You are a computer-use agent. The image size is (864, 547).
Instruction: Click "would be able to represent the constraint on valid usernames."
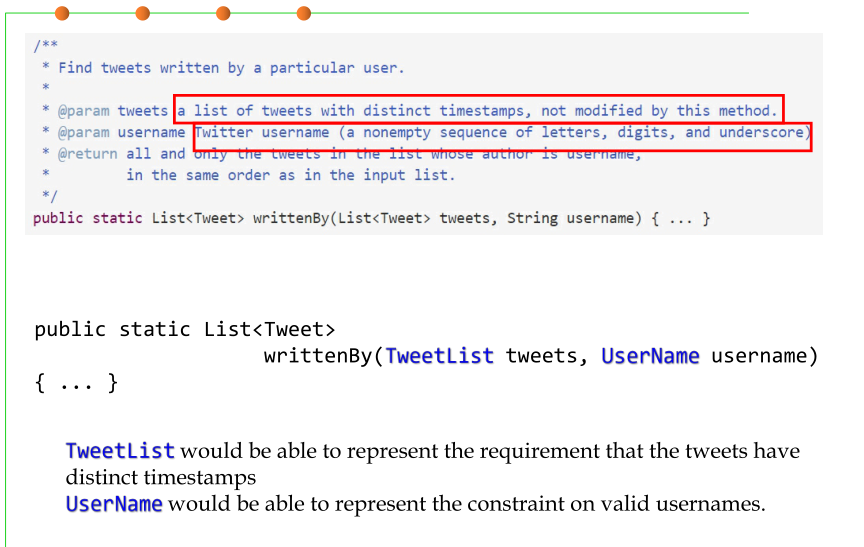(x=467, y=504)
